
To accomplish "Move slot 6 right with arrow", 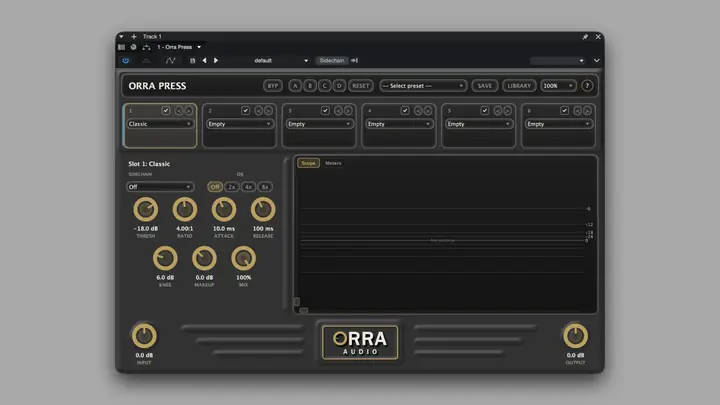I will [587, 111].
